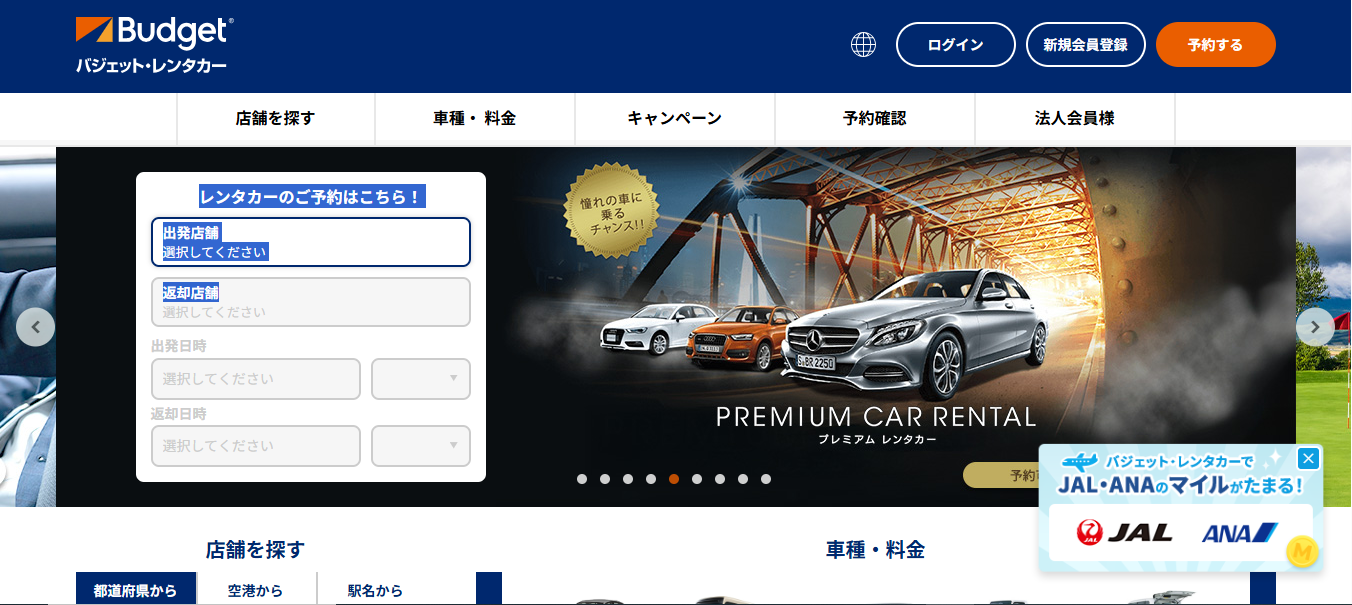This screenshot has height=605, width=1352.
Task: Select the active orange carousel dot
Action: 674,479
